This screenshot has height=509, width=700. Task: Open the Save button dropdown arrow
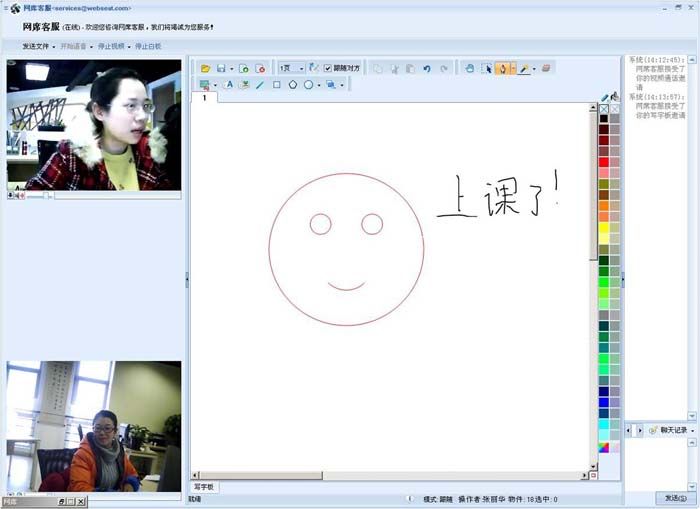[x=231, y=69]
